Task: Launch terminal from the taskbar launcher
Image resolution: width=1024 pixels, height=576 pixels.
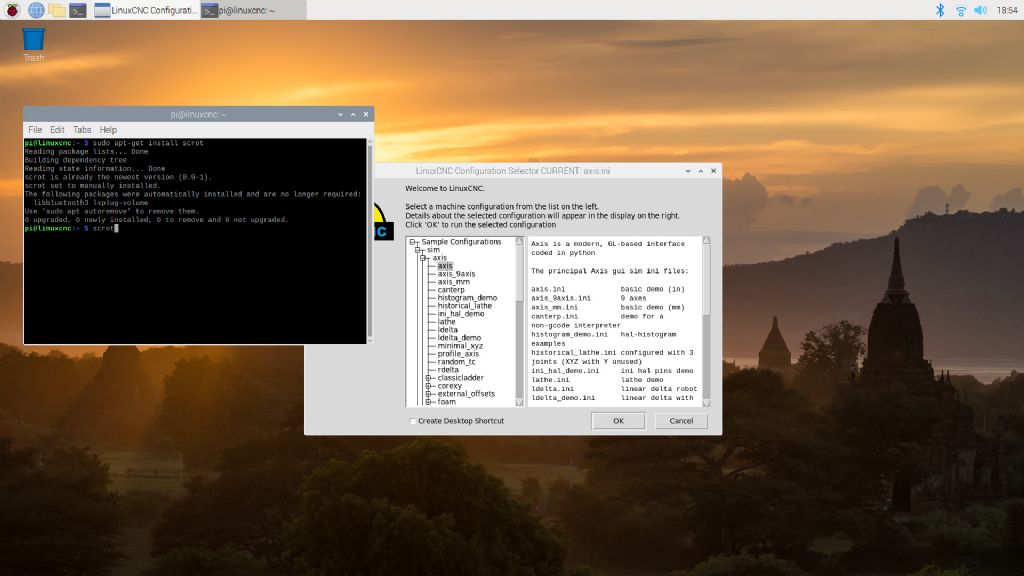Action: pyautogui.click(x=78, y=10)
